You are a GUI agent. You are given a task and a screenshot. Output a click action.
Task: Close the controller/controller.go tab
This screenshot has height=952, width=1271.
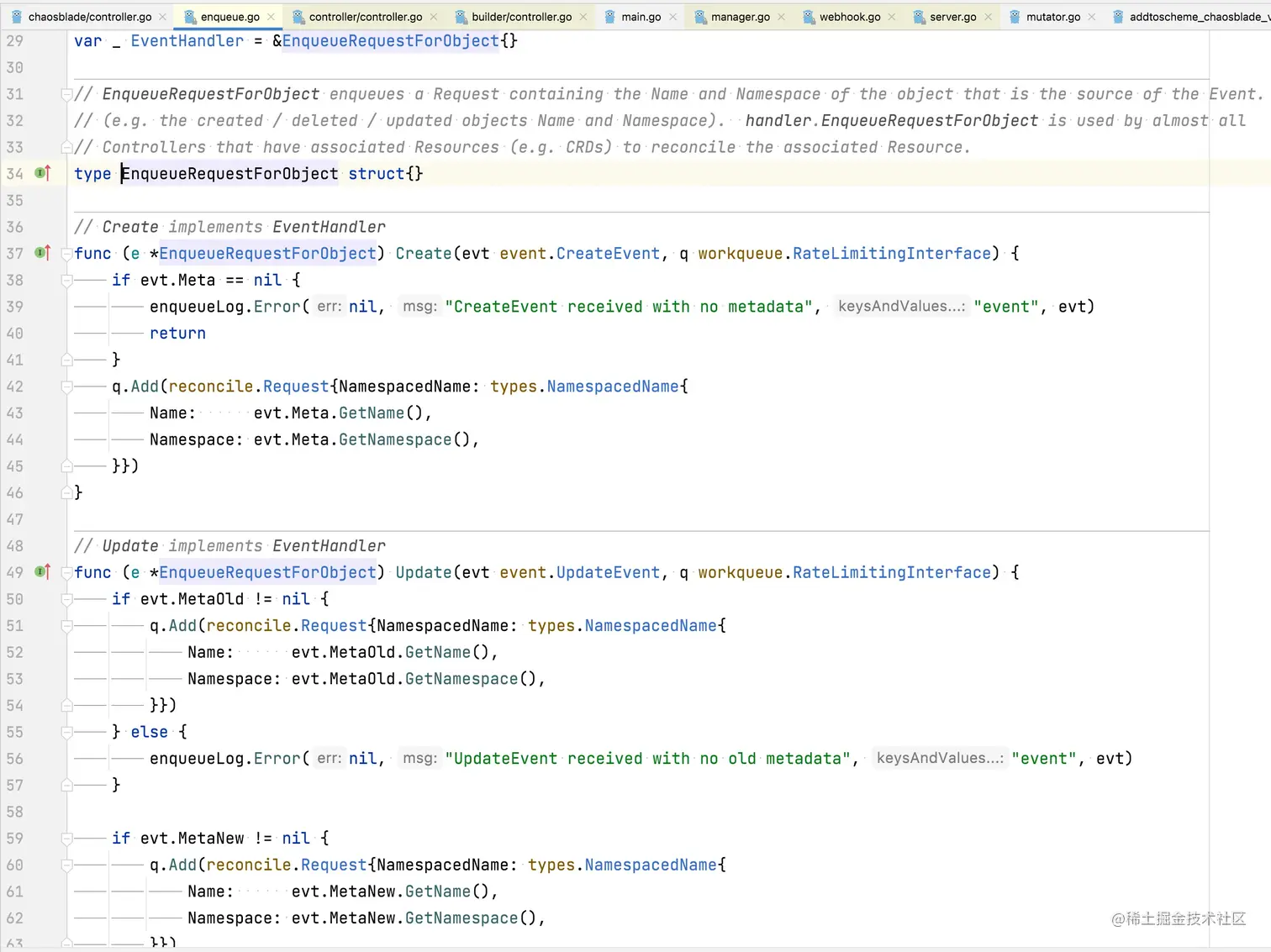(x=434, y=17)
